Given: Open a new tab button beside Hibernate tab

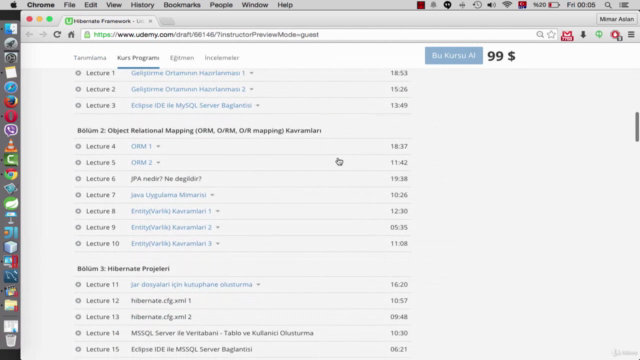Looking at the screenshot, I should point(167,21).
